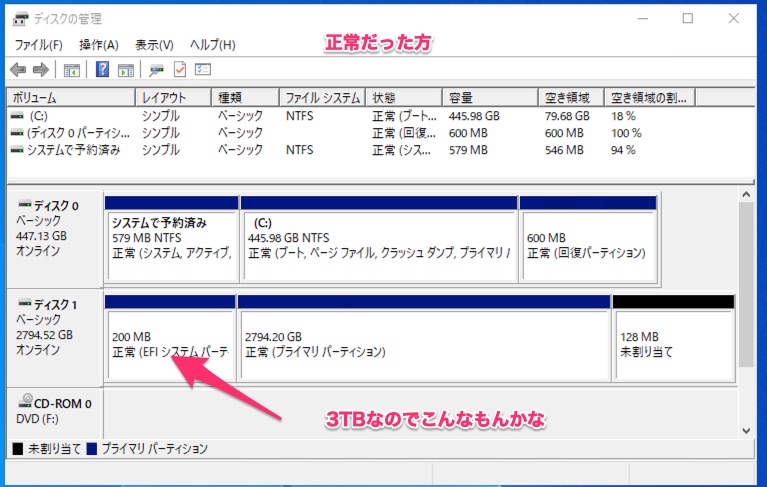Click the Disk Management title bar icon

(x=20, y=19)
